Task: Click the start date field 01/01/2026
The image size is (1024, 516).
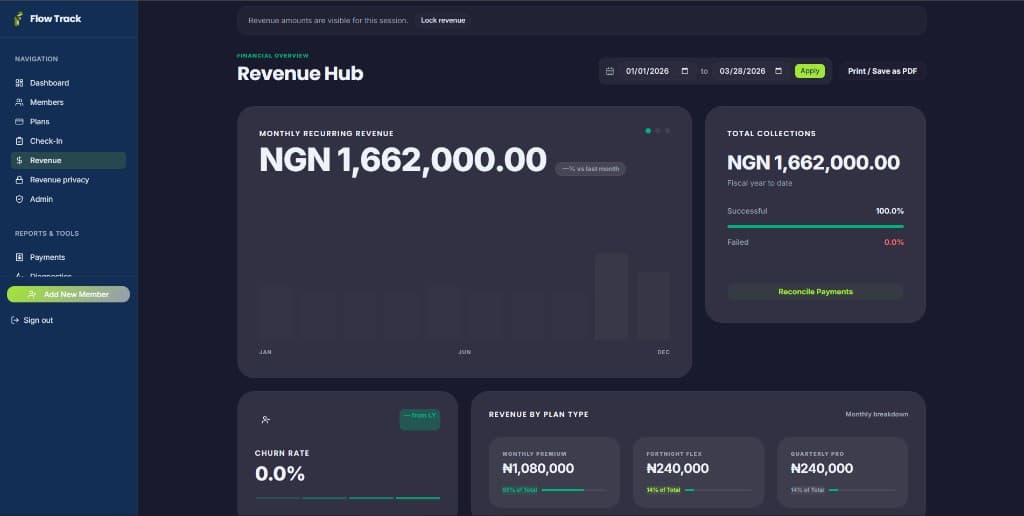Action: point(657,71)
